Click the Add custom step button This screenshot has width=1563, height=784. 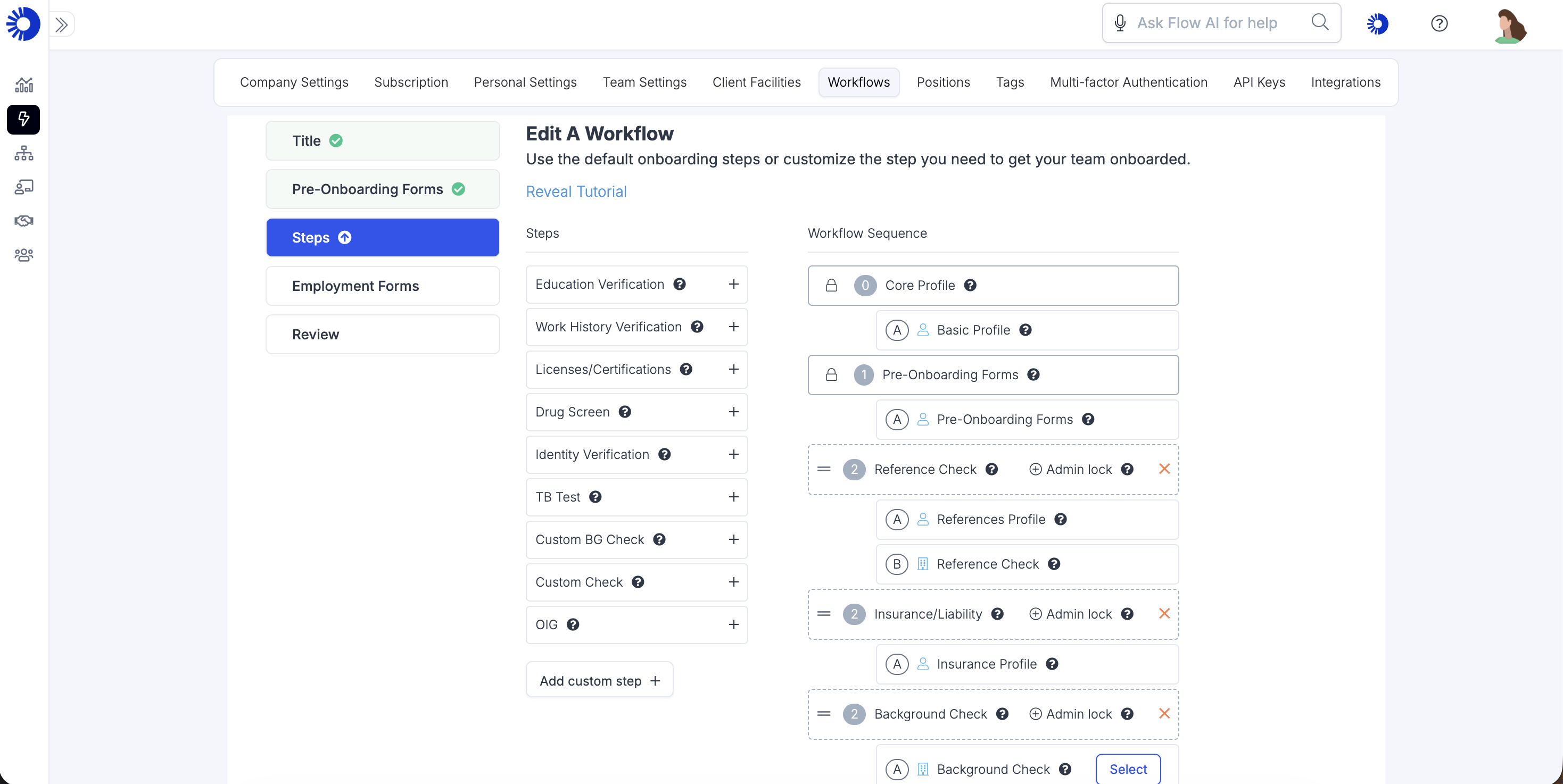tap(599, 680)
